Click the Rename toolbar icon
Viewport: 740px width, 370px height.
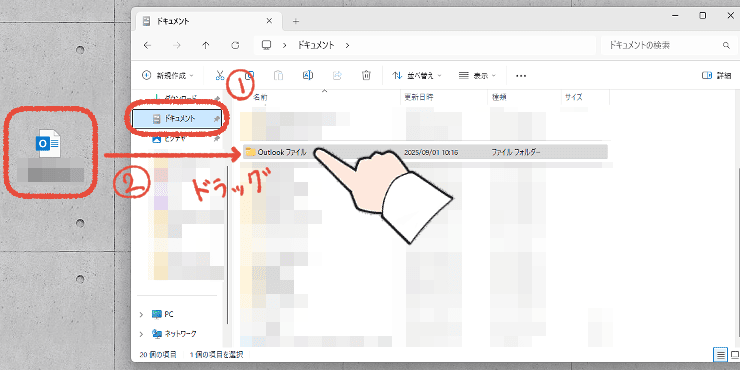308,75
